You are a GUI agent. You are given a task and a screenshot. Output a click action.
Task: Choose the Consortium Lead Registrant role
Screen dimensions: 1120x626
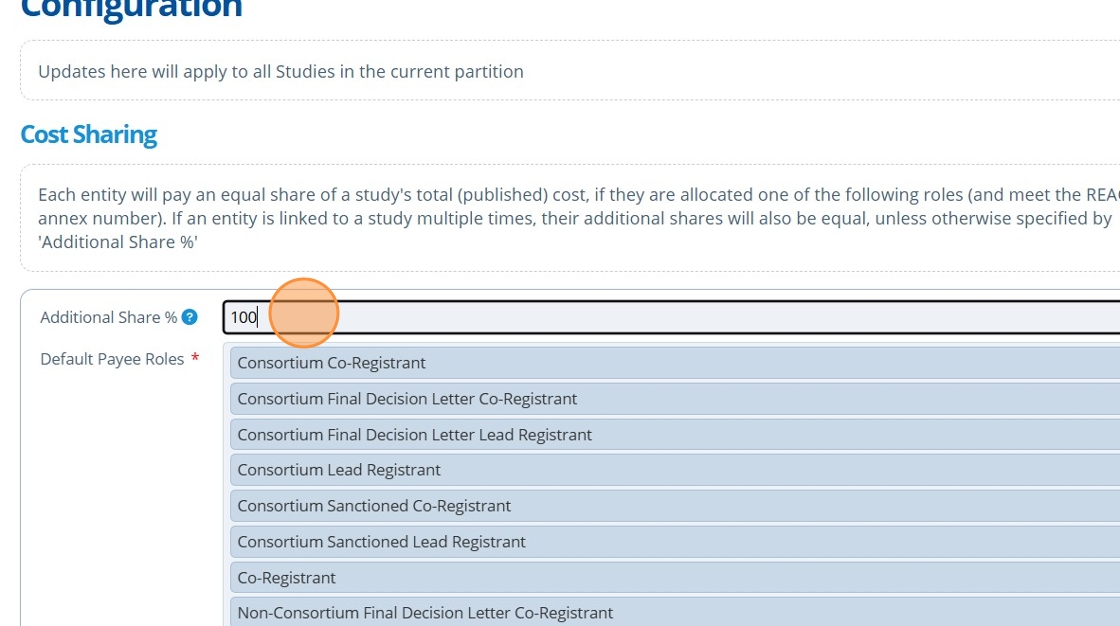339,470
